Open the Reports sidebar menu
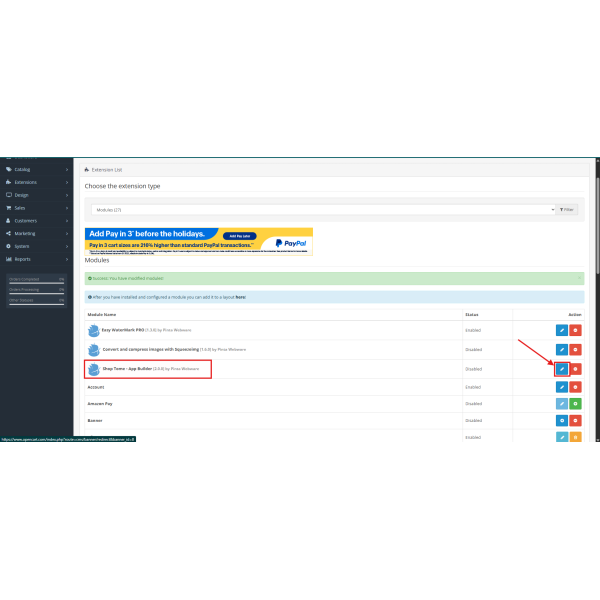This screenshot has height=600, width=600. pos(36,259)
